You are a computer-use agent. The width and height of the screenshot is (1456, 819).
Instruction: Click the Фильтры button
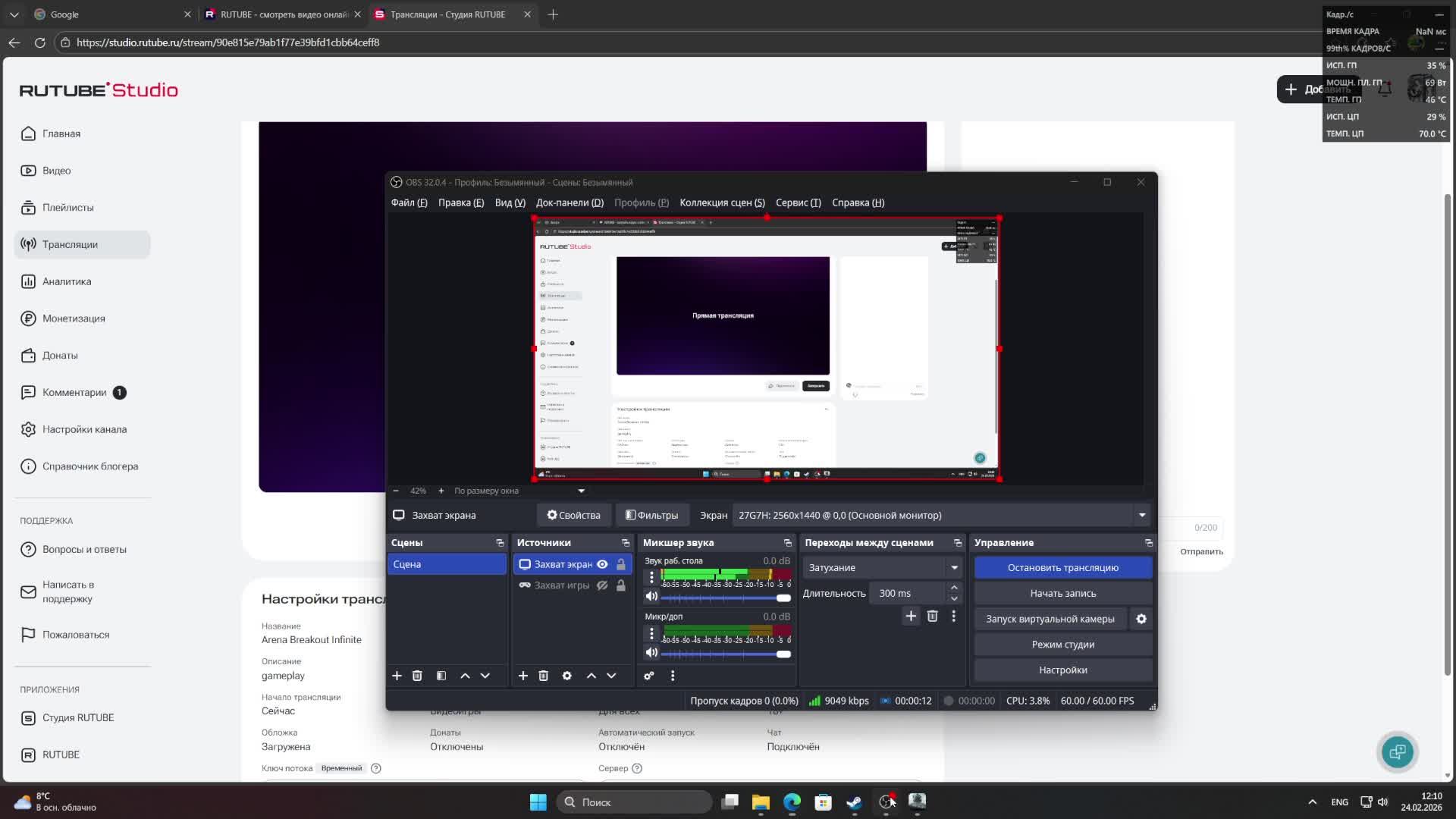point(651,516)
